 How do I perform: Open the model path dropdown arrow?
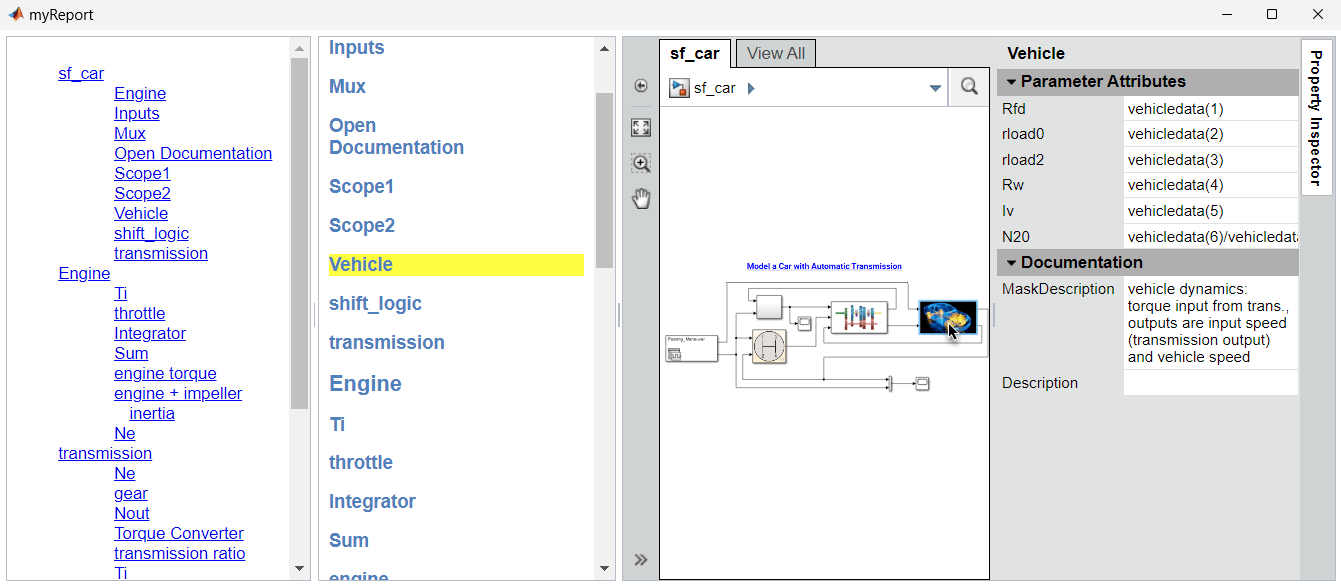click(935, 88)
